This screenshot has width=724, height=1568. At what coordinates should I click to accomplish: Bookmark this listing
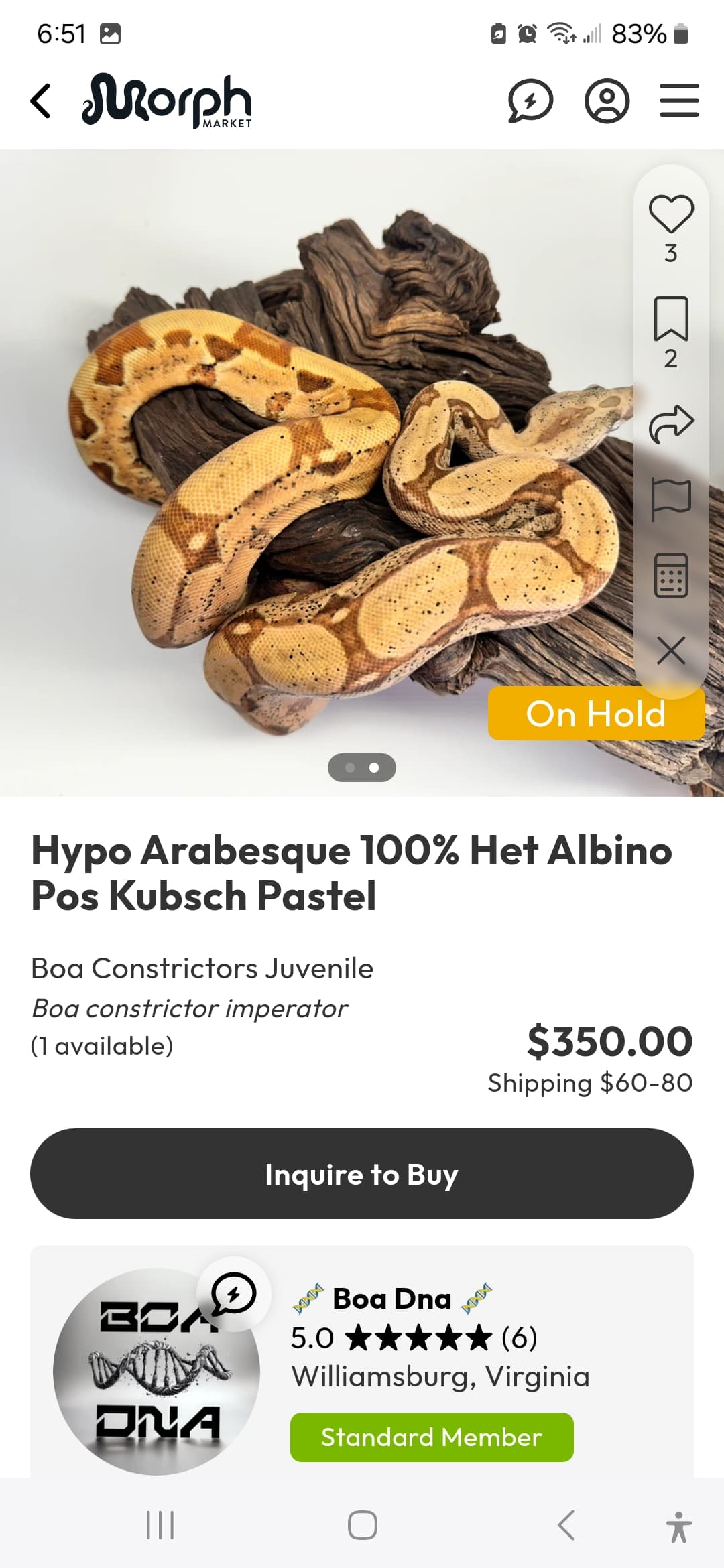pos(671,318)
